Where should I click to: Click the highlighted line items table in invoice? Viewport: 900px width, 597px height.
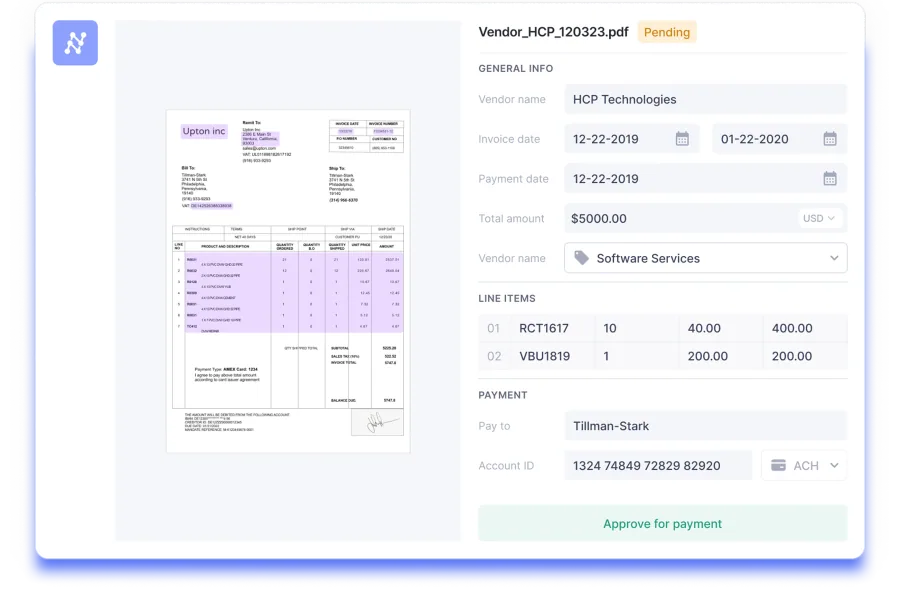pyautogui.click(x=294, y=293)
